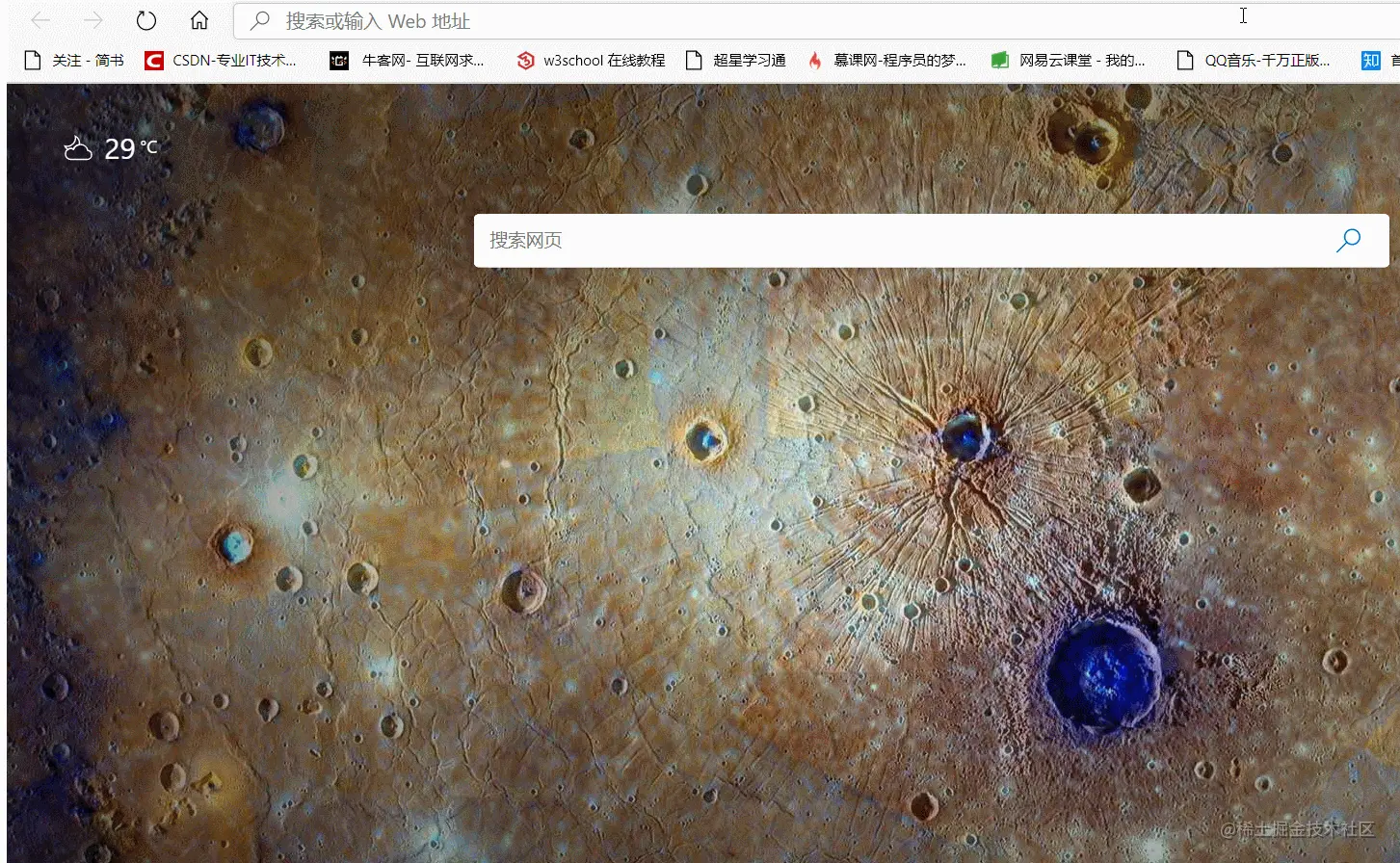Click the browser Back arrow
Screen dimensions: 1400x863
point(40,20)
